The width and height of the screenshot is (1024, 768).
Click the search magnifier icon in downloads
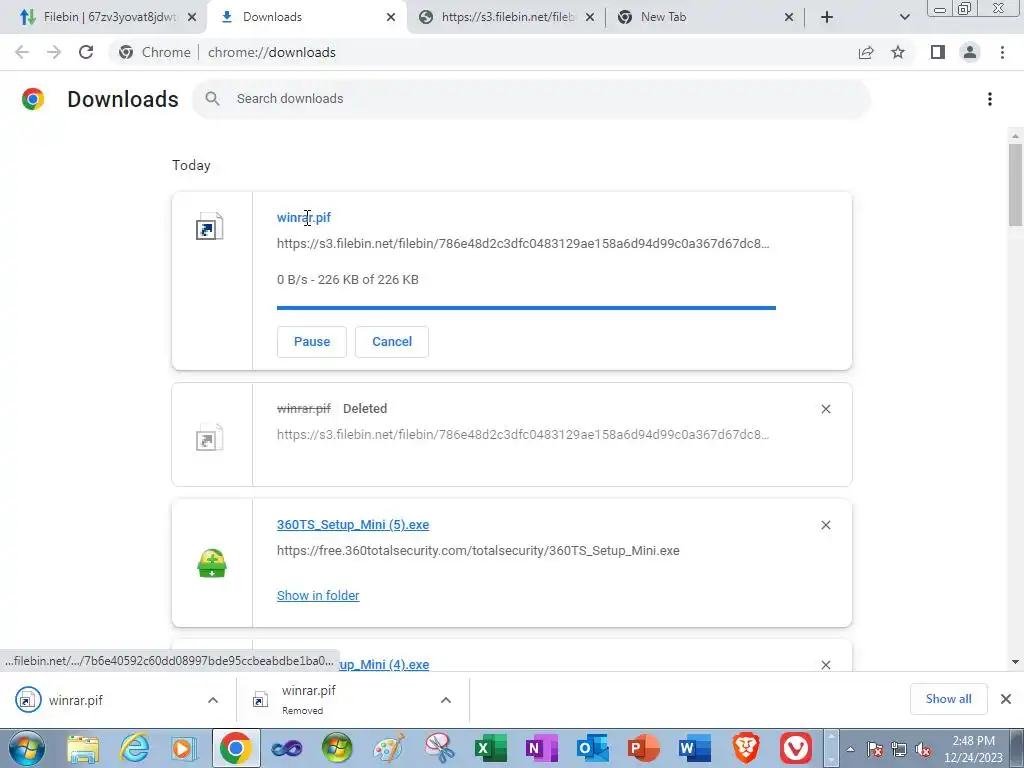[x=212, y=99]
